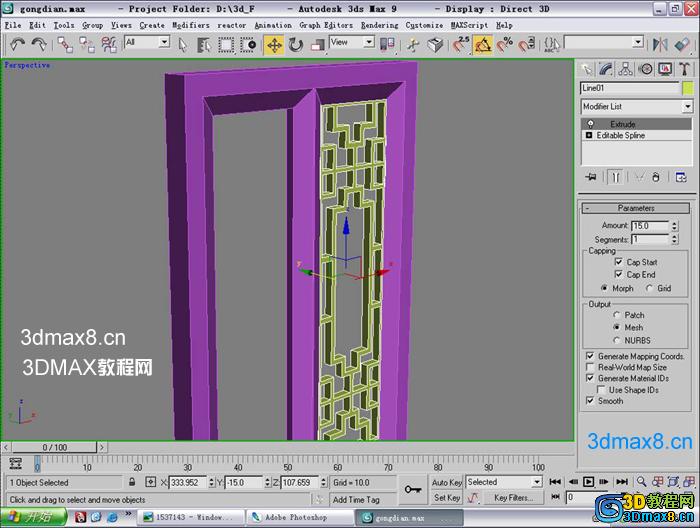Choose NURBS as output type
Image resolution: width=700 pixels, height=528 pixels.
pos(617,340)
